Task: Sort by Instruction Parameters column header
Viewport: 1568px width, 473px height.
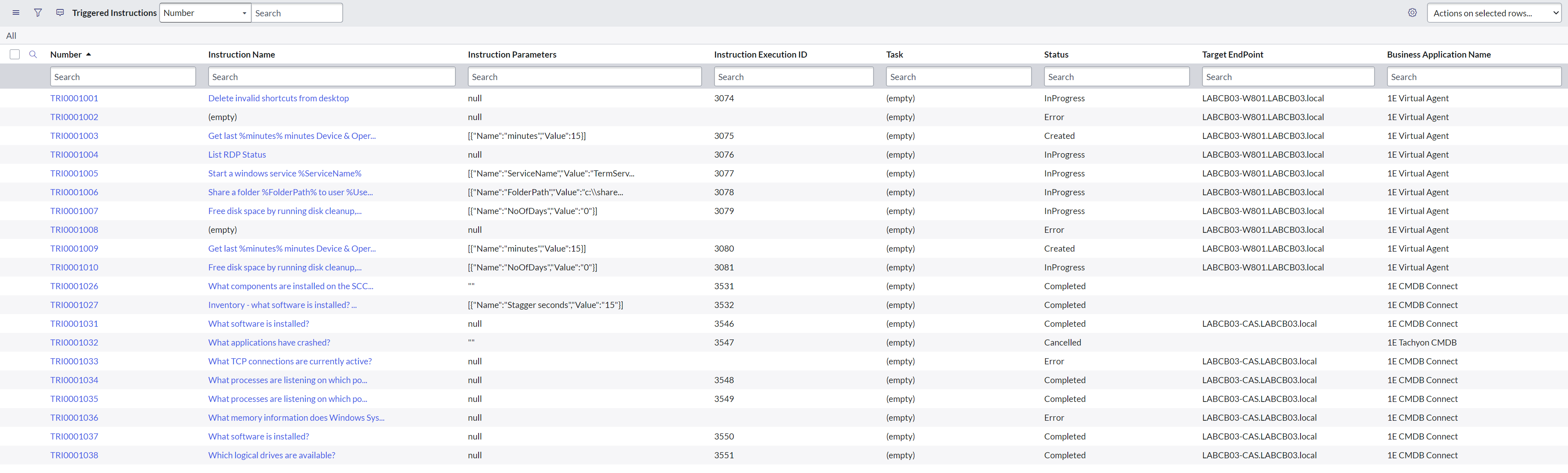Action: click(512, 55)
